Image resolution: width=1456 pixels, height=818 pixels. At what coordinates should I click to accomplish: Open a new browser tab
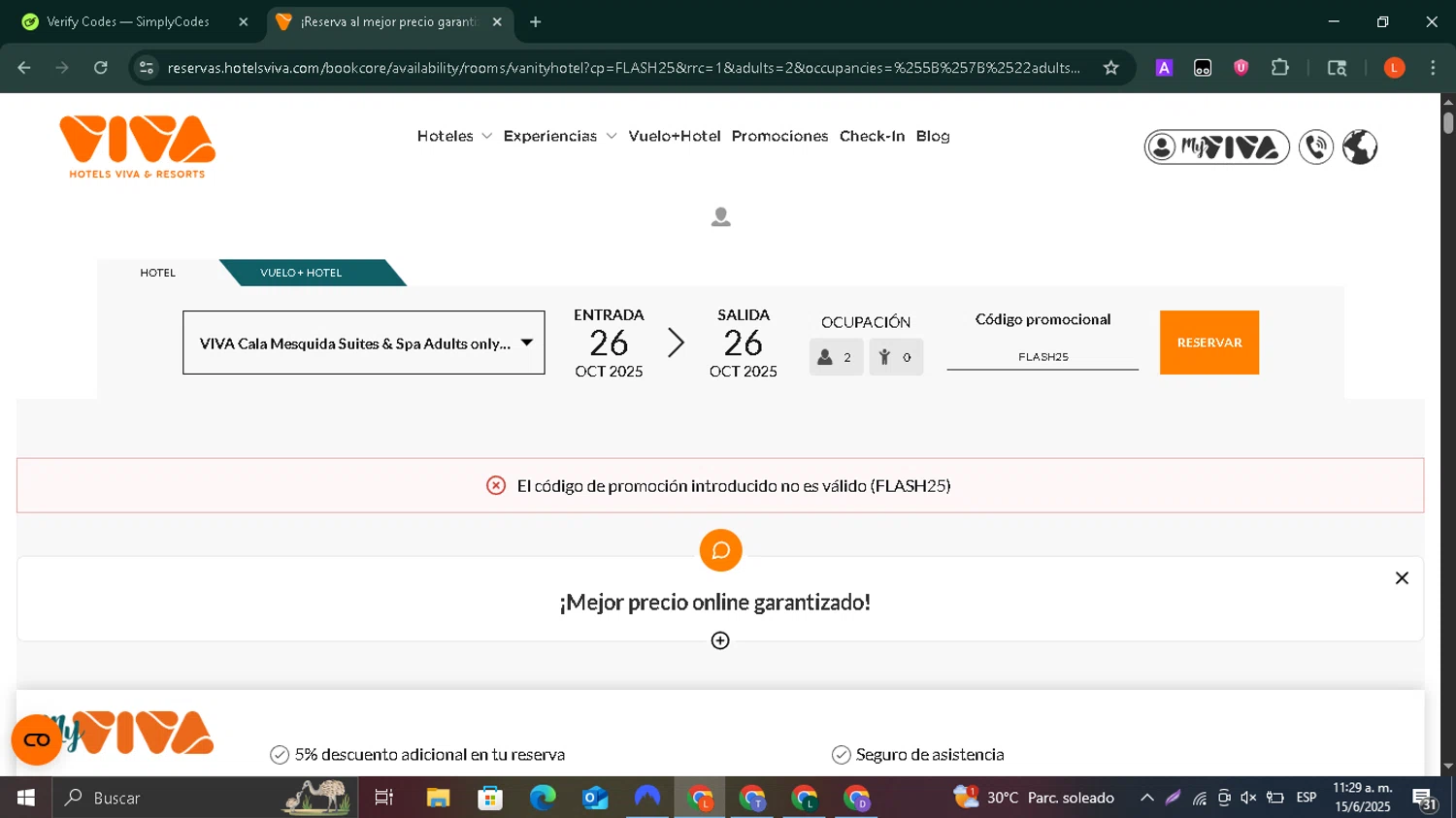[535, 21]
